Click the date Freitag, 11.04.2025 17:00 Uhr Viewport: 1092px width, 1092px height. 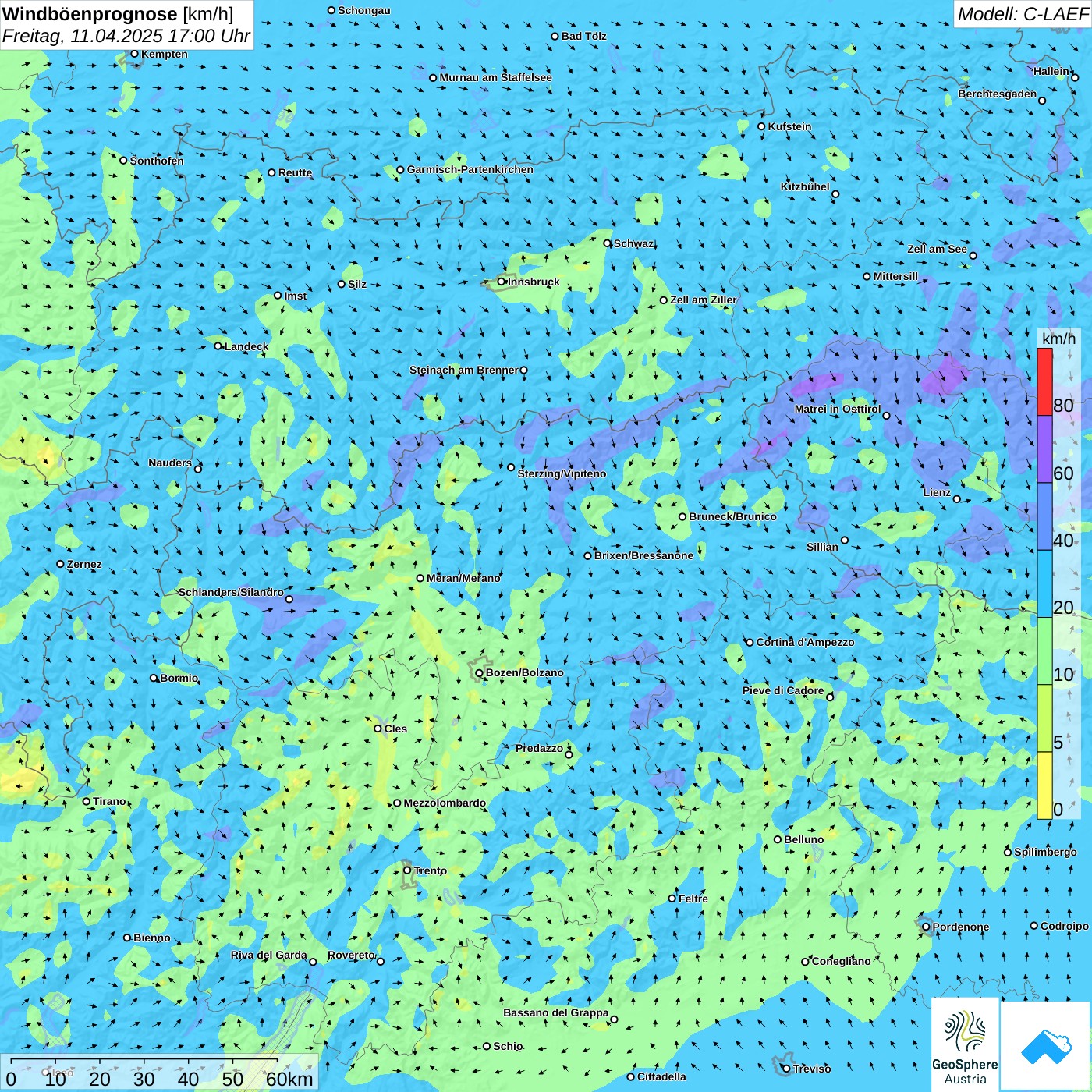pos(126,36)
